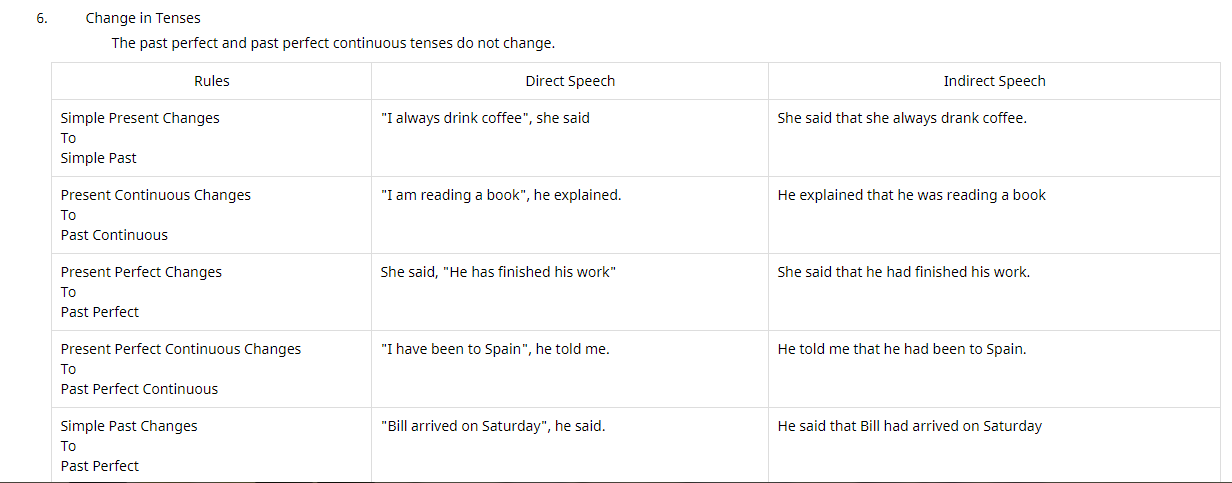1232x483 pixels.
Task: Click 'He explained that he was reading a book'
Action: click(911, 195)
